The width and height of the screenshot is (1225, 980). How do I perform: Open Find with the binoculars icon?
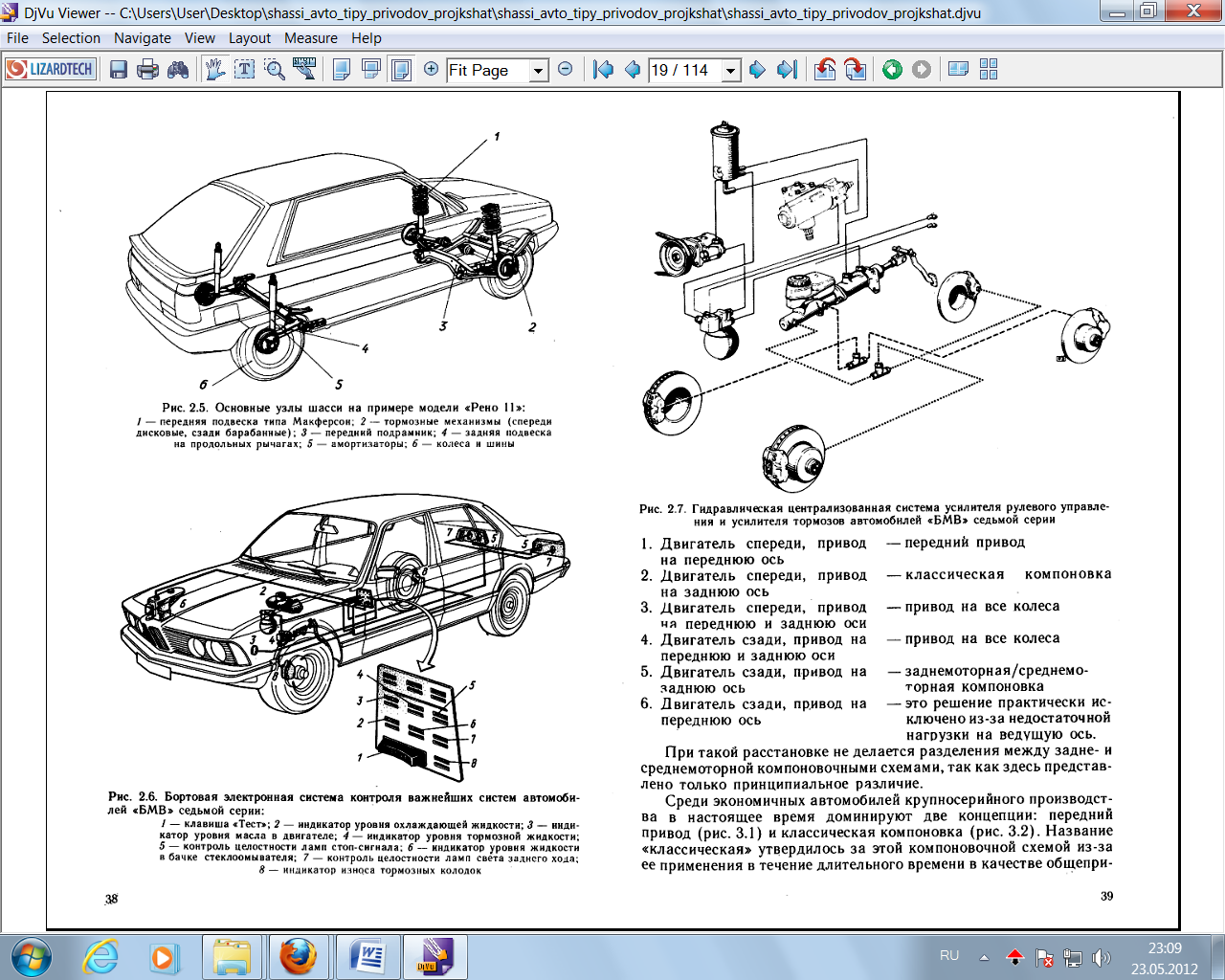tap(178, 69)
